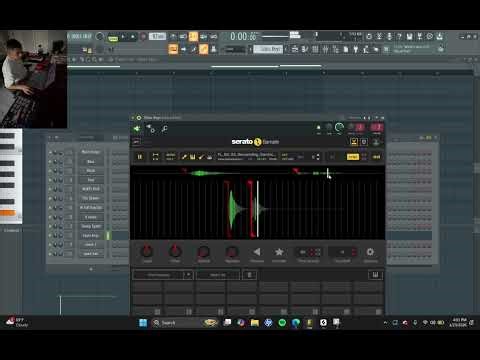
Task: Stop playback in FL Studio transport
Action: pos(133,37)
